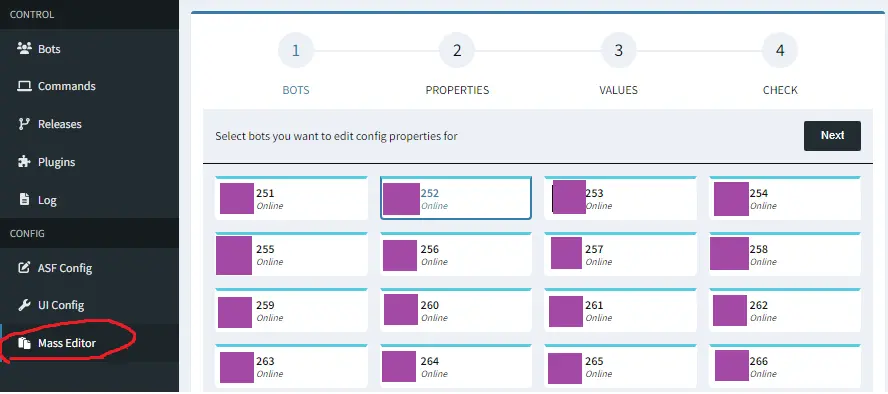The width and height of the screenshot is (888, 394).
Task: Click the CHECK step label
Action: point(780,90)
